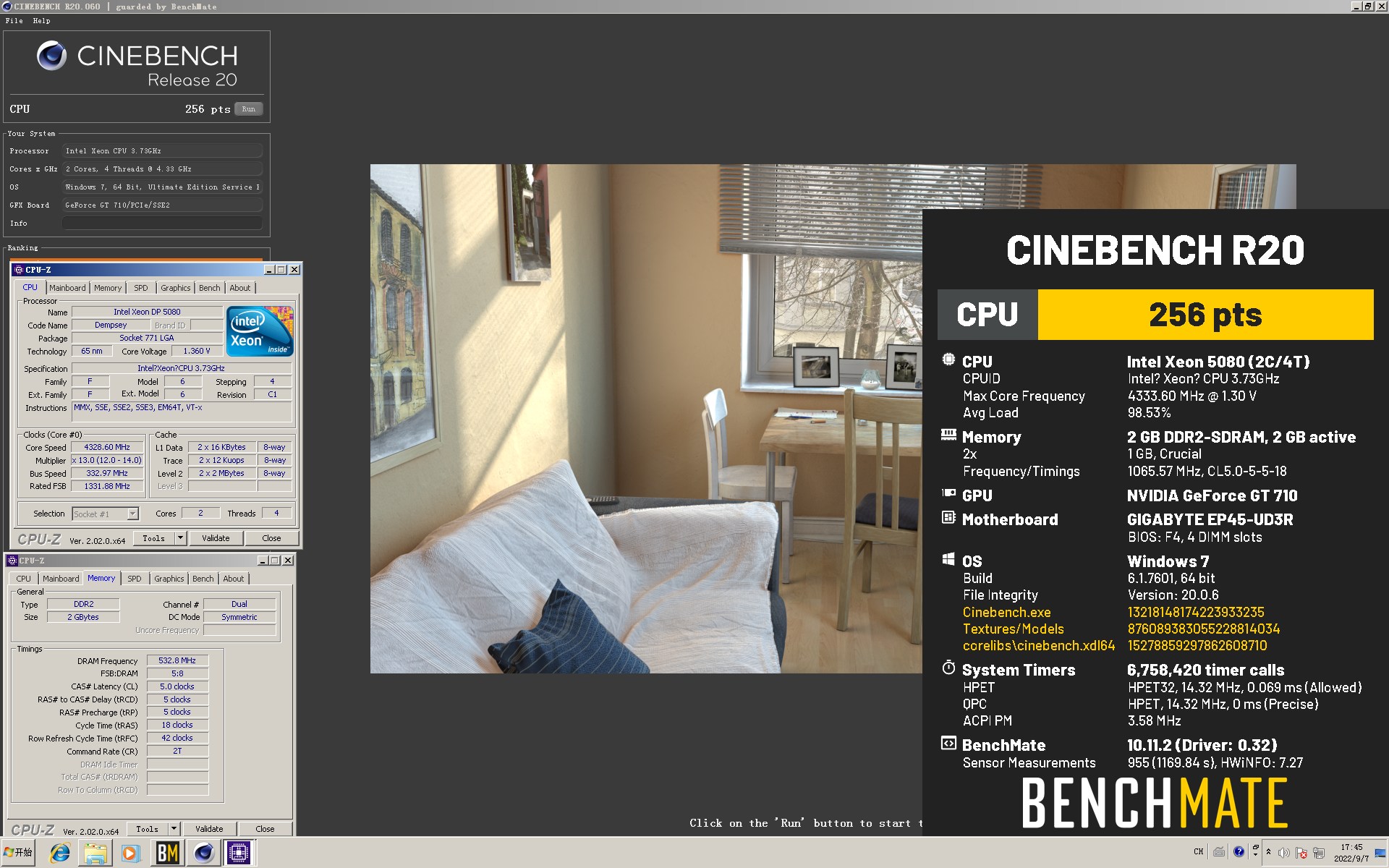
Task: Switch to the Cinebench taskbar icon
Action: pos(203,854)
